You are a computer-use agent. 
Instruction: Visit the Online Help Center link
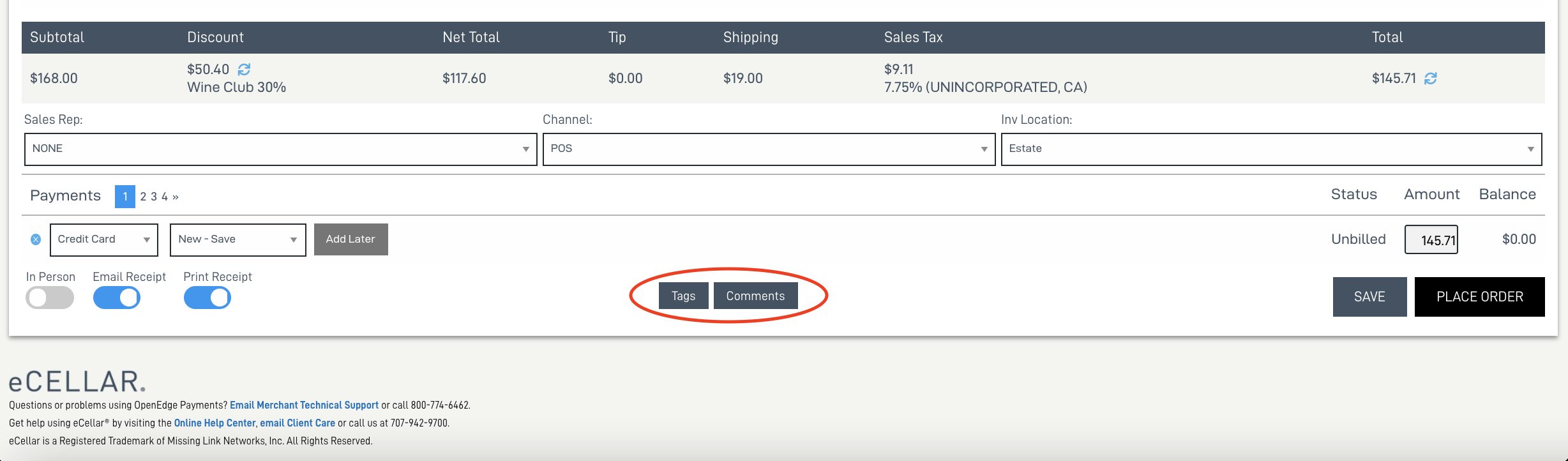coord(215,423)
